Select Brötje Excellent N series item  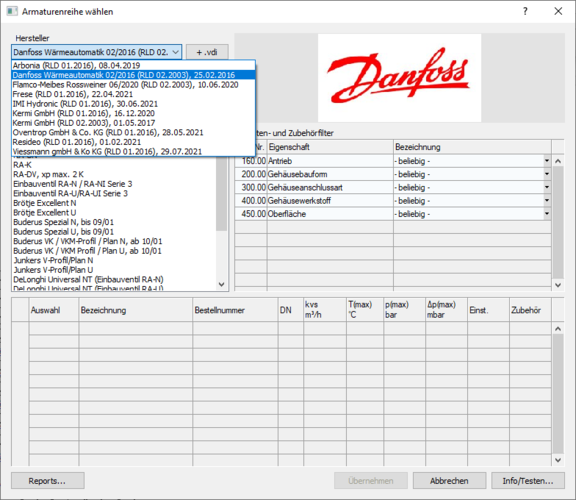pyautogui.click(x=44, y=203)
